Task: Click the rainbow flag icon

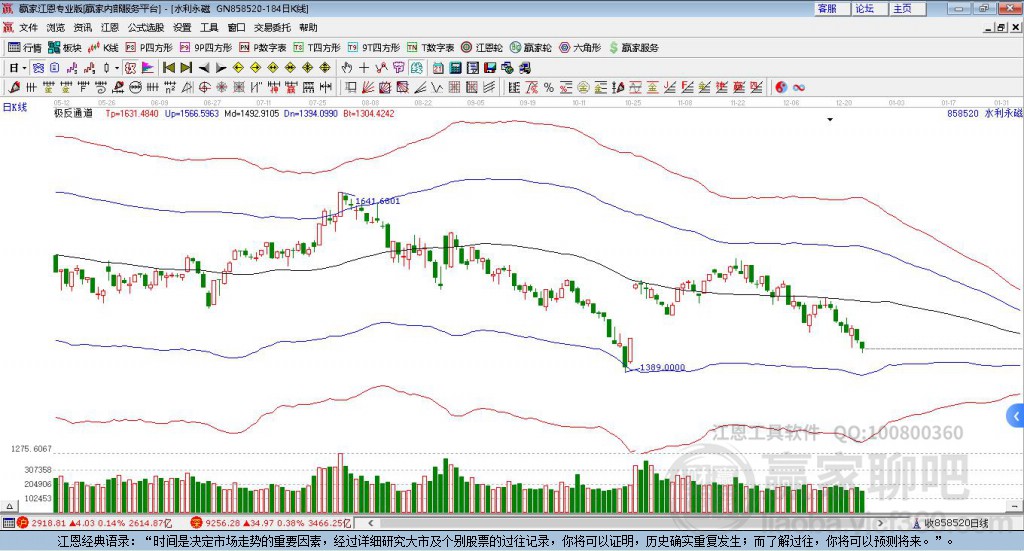Action: click(148, 68)
